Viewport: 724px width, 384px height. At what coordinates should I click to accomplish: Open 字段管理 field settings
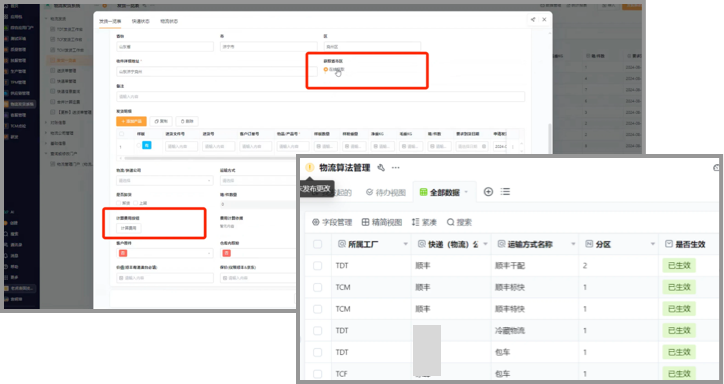pos(332,222)
